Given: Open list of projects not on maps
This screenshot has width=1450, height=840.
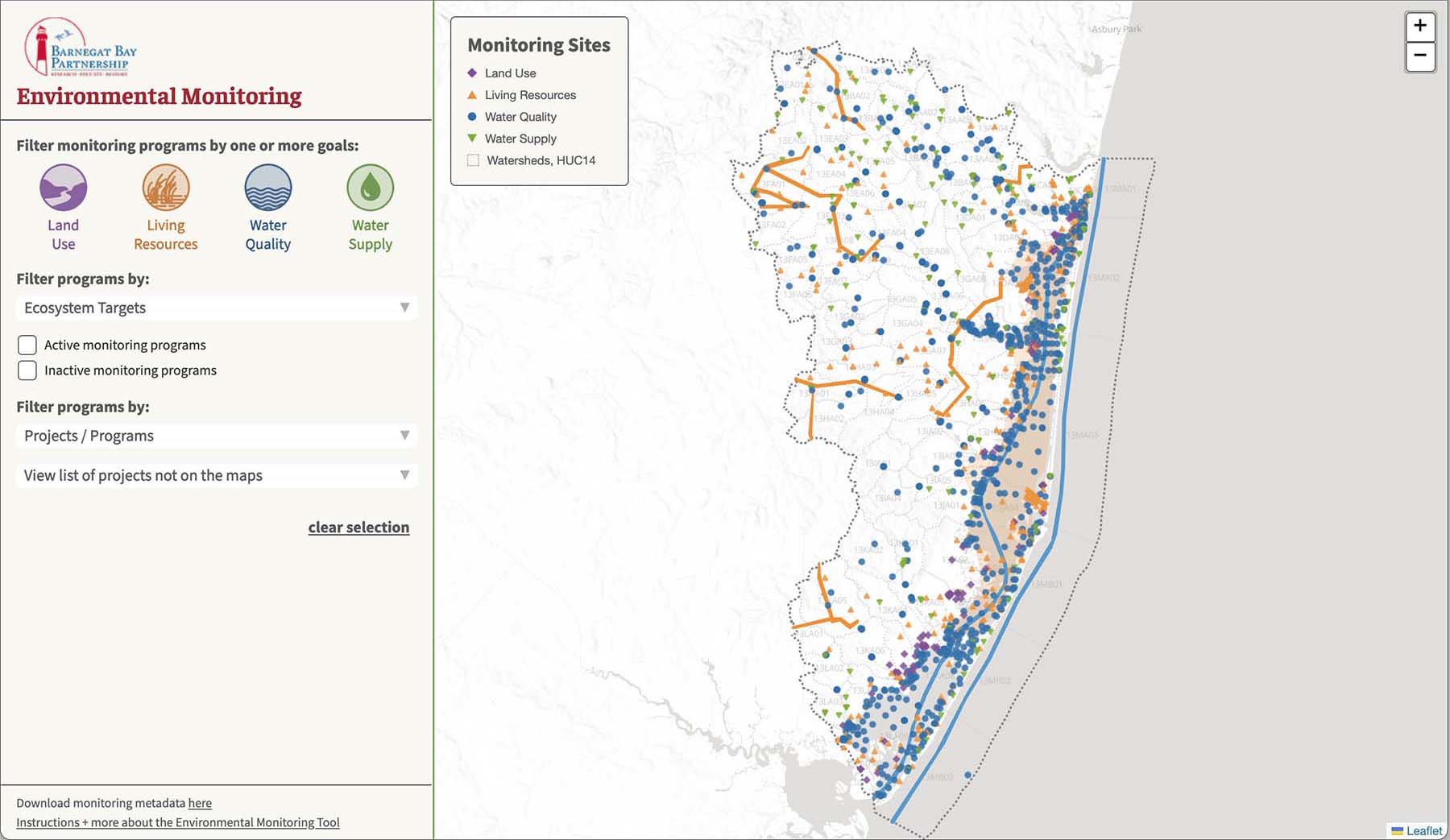Looking at the screenshot, I should coord(216,475).
